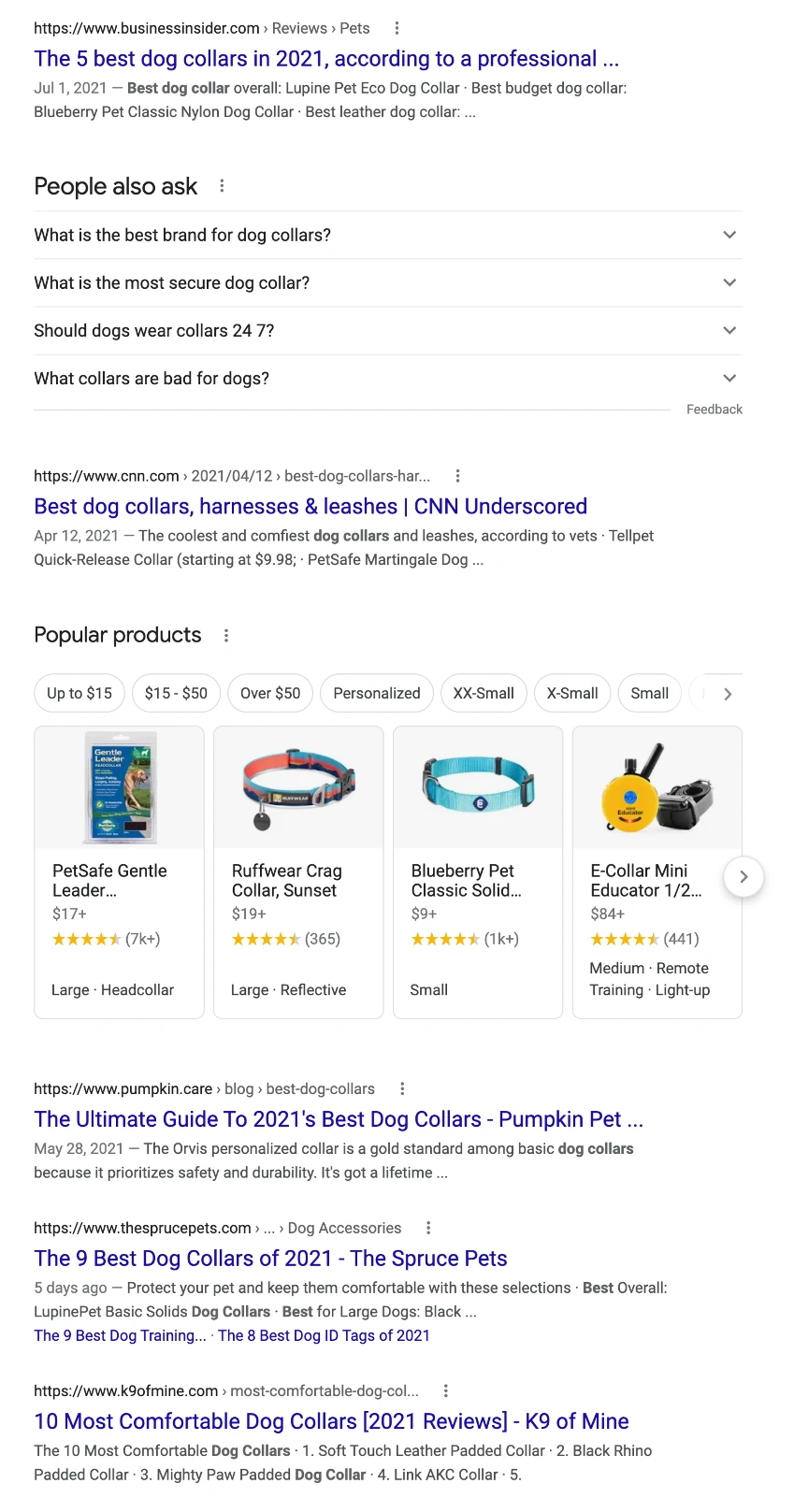Select the "Personalized" filter chip
The width and height of the screenshot is (794, 1512).
pyautogui.click(x=377, y=693)
